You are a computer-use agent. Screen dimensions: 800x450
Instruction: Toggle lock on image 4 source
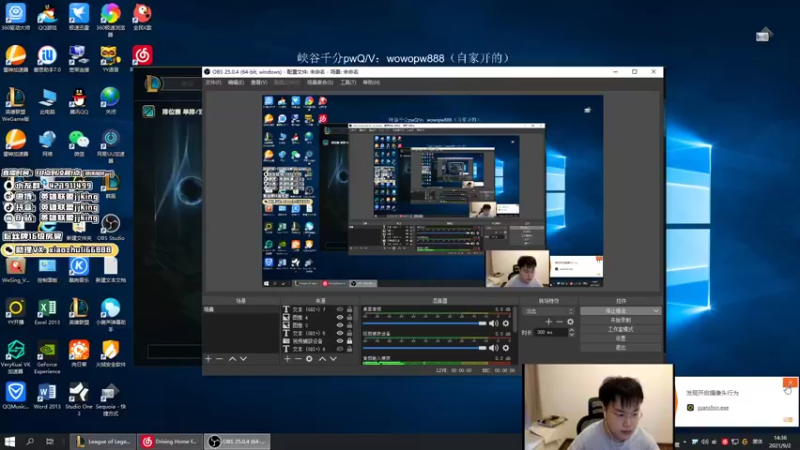[x=349, y=317]
